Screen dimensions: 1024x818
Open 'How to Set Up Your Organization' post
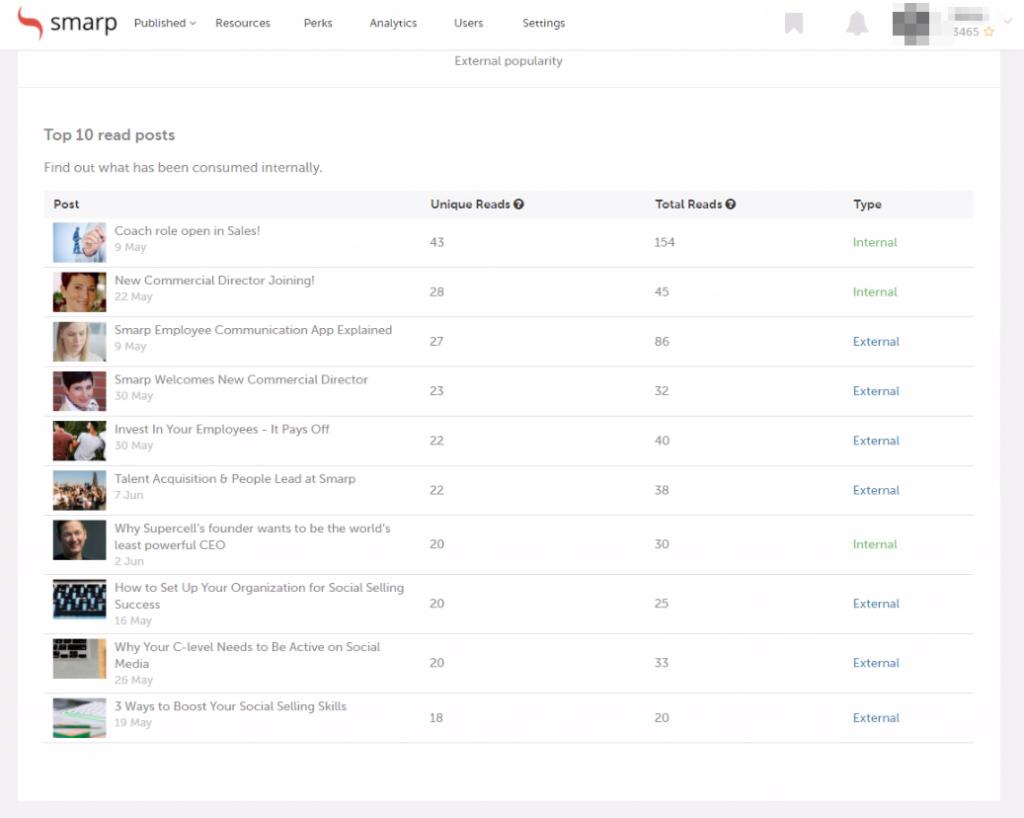[259, 595]
